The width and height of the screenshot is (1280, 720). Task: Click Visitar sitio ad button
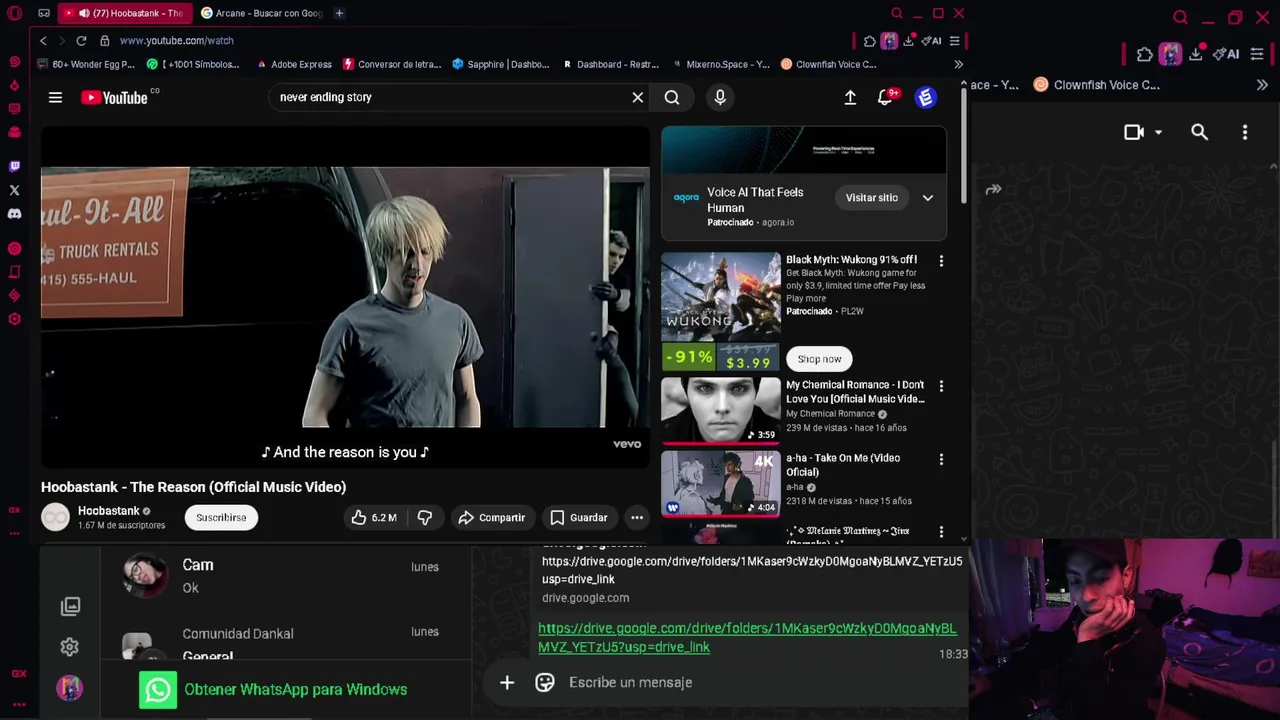pyautogui.click(x=872, y=198)
